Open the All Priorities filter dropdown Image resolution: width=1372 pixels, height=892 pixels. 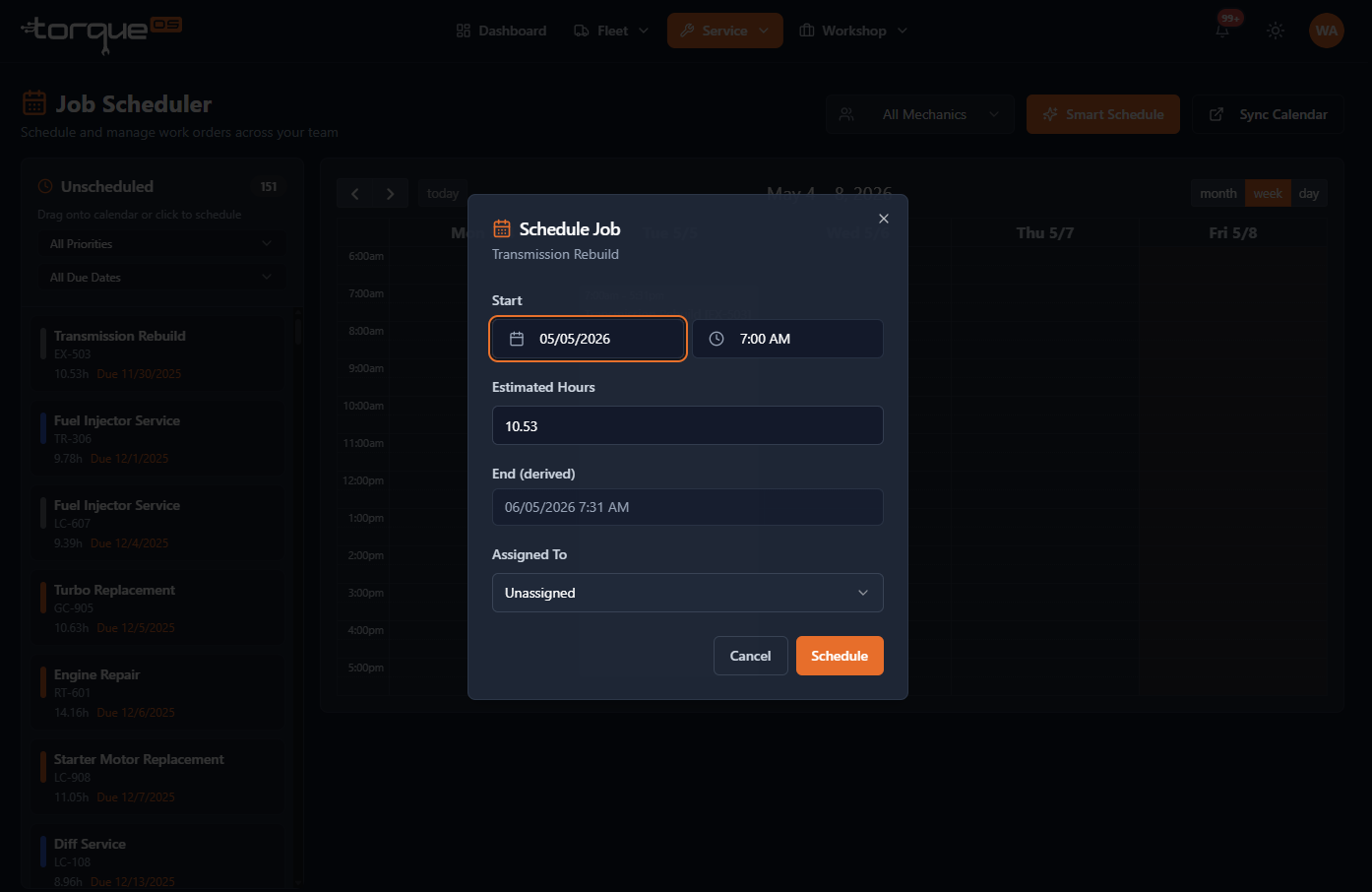tap(161, 243)
